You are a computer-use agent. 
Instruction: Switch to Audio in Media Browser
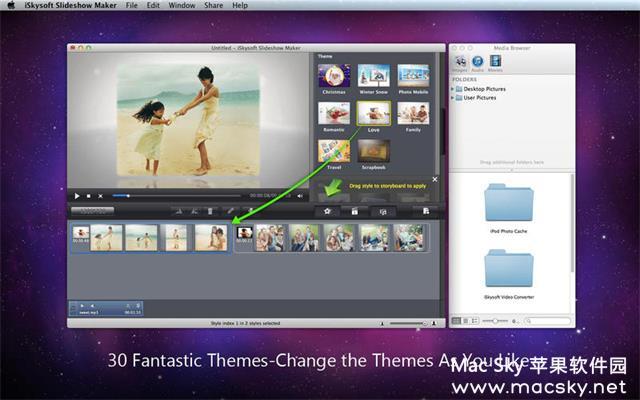[x=478, y=64]
